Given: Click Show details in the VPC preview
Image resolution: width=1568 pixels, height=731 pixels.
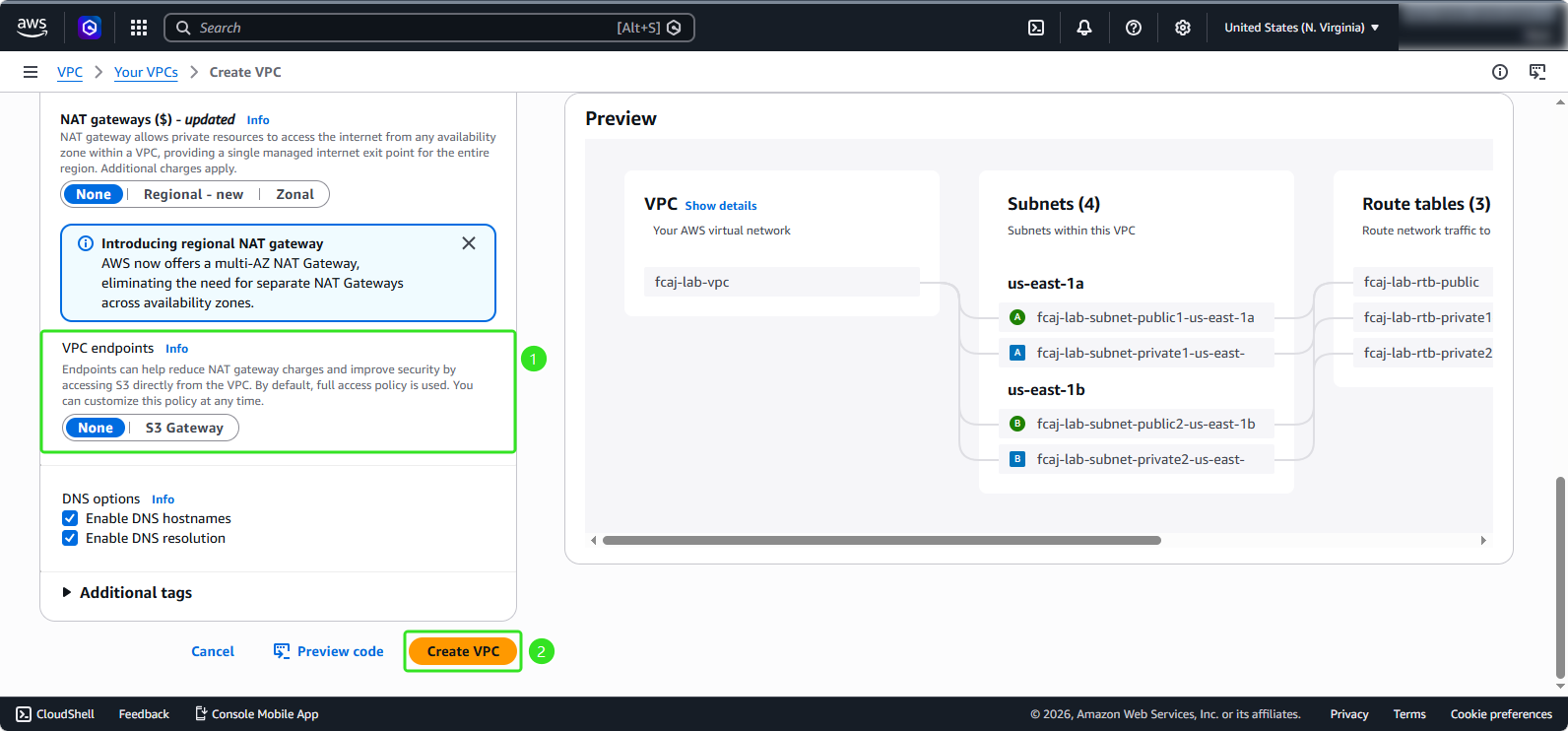Looking at the screenshot, I should [721, 206].
